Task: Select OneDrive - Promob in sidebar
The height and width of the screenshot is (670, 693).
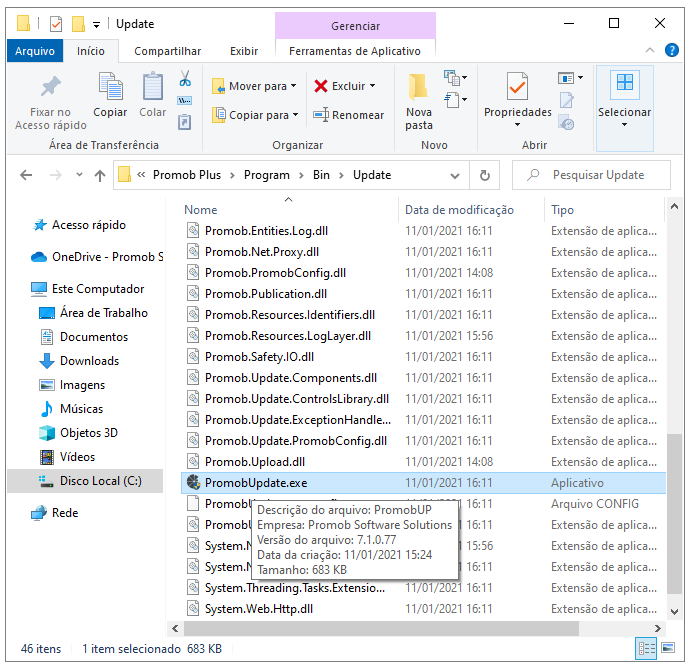Action: pyautogui.click(x=97, y=257)
